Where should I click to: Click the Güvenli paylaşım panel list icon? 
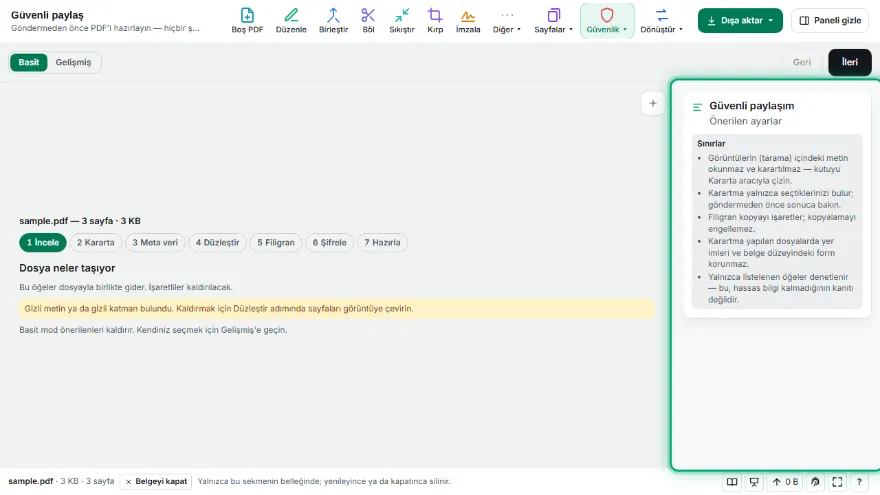click(698, 107)
